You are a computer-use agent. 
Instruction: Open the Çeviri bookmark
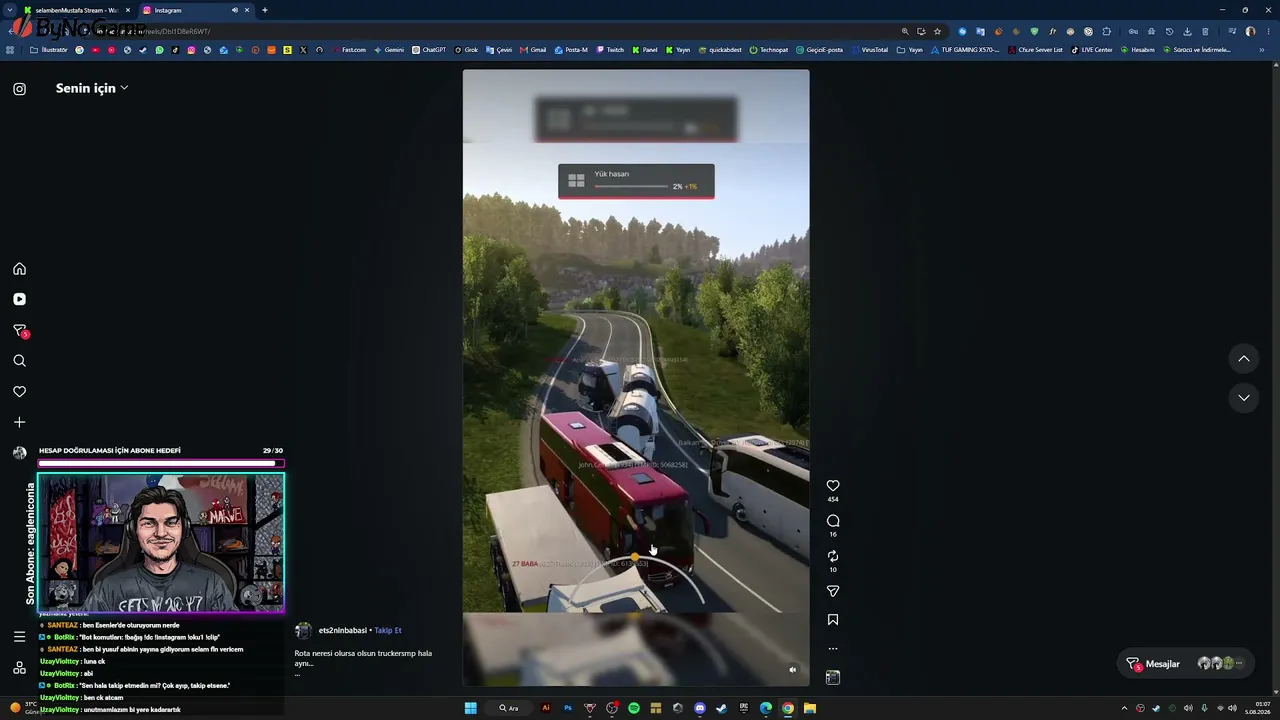tap(499, 50)
